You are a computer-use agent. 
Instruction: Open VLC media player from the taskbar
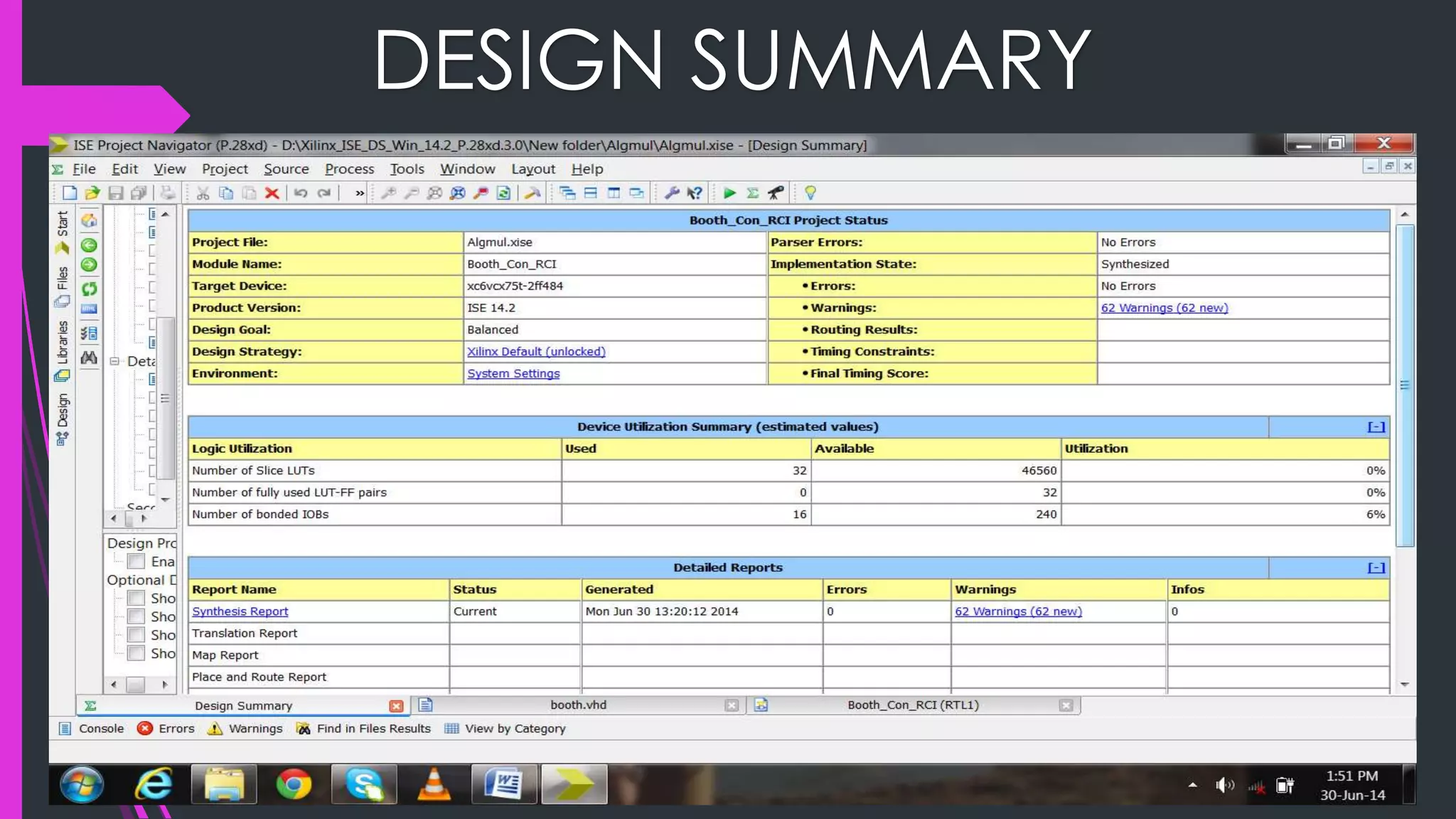coord(434,785)
